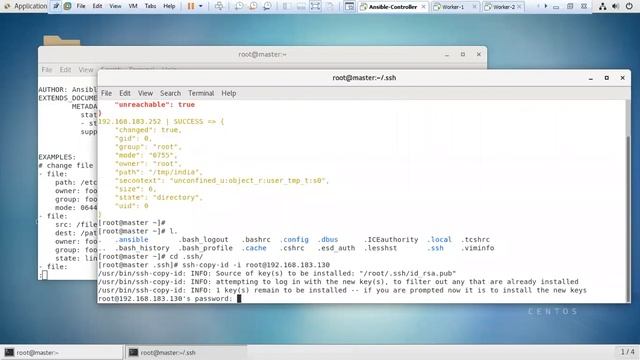Click the take snapshot clock icon
Image resolution: width=640 pixels, height=360 pixels.
(239, 6)
